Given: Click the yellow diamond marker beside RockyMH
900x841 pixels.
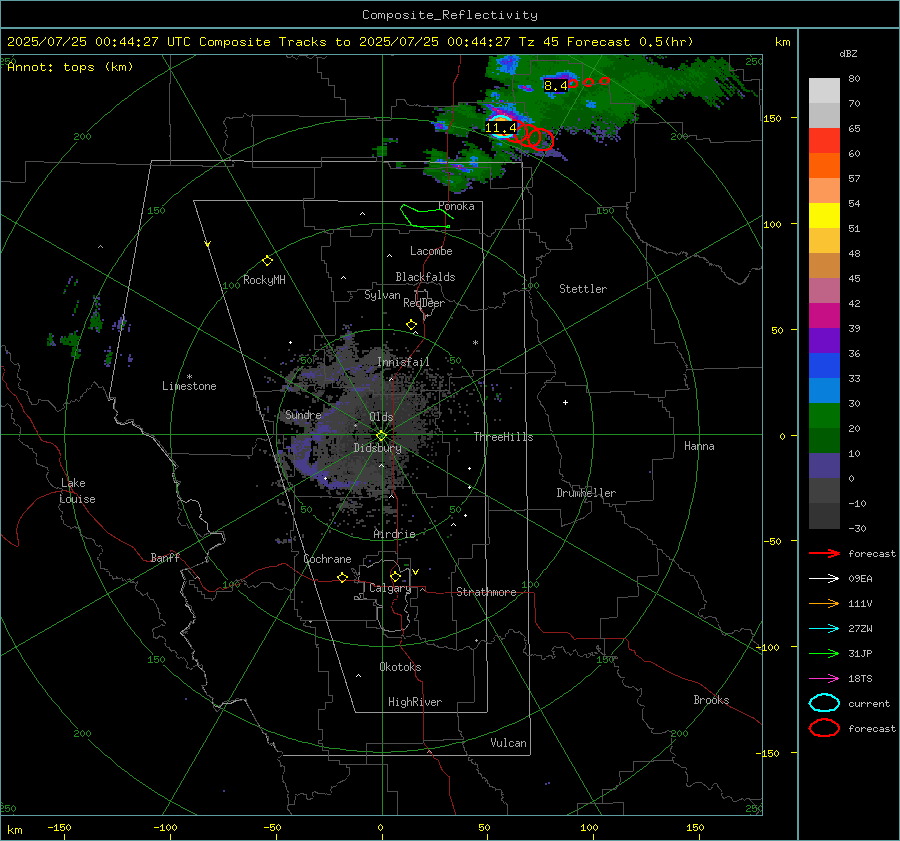Looking at the screenshot, I should [x=267, y=261].
